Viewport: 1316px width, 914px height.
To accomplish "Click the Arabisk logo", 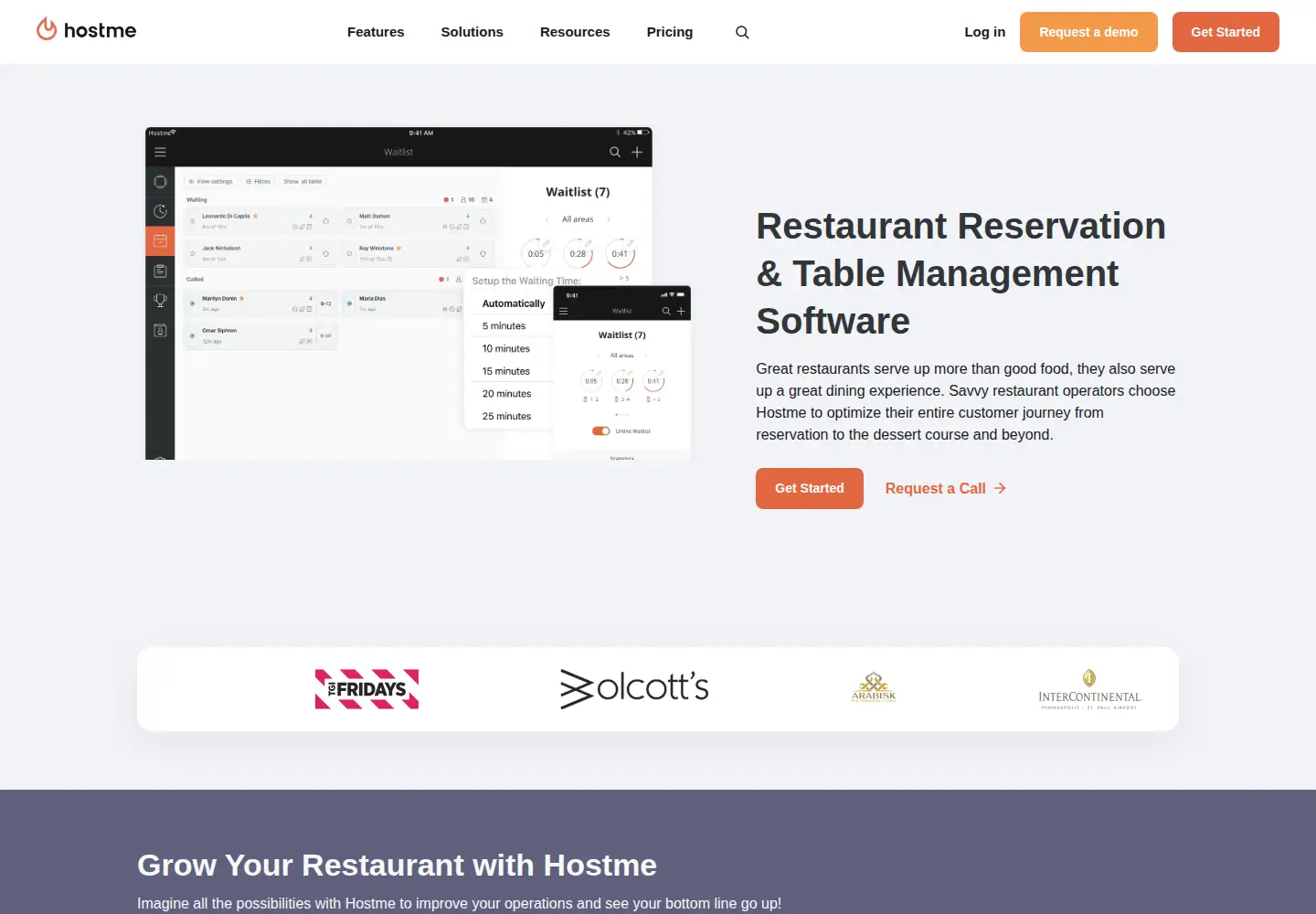I will tap(874, 687).
